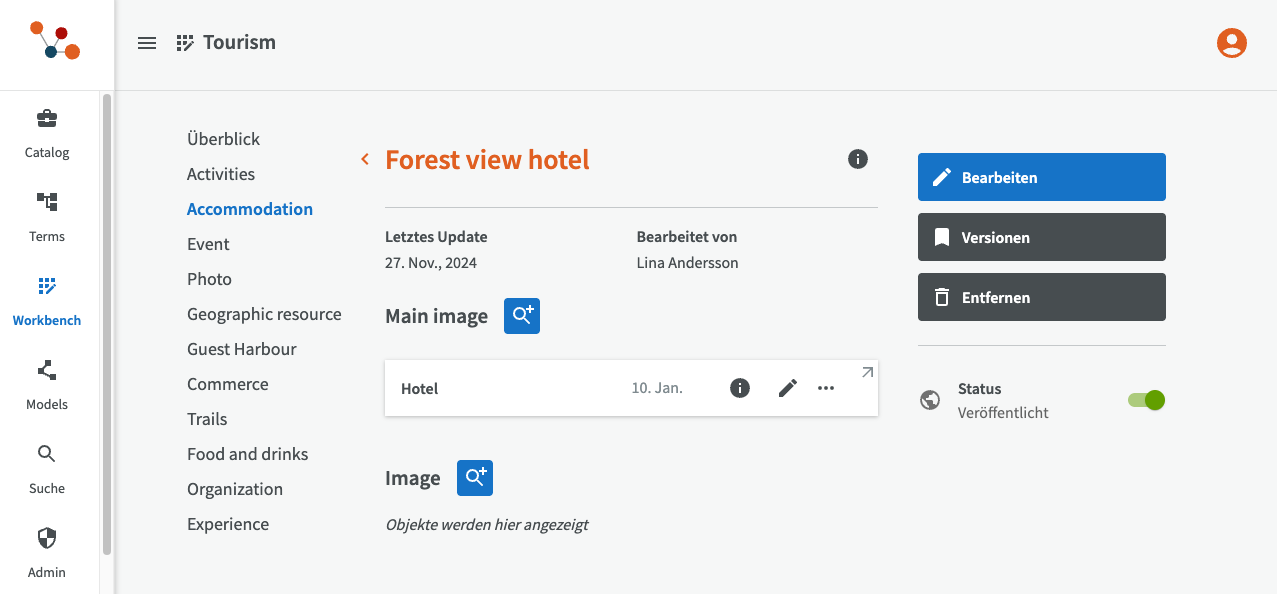Edit the Hotel item with pencil icon
This screenshot has height=594, width=1277.
788,388
